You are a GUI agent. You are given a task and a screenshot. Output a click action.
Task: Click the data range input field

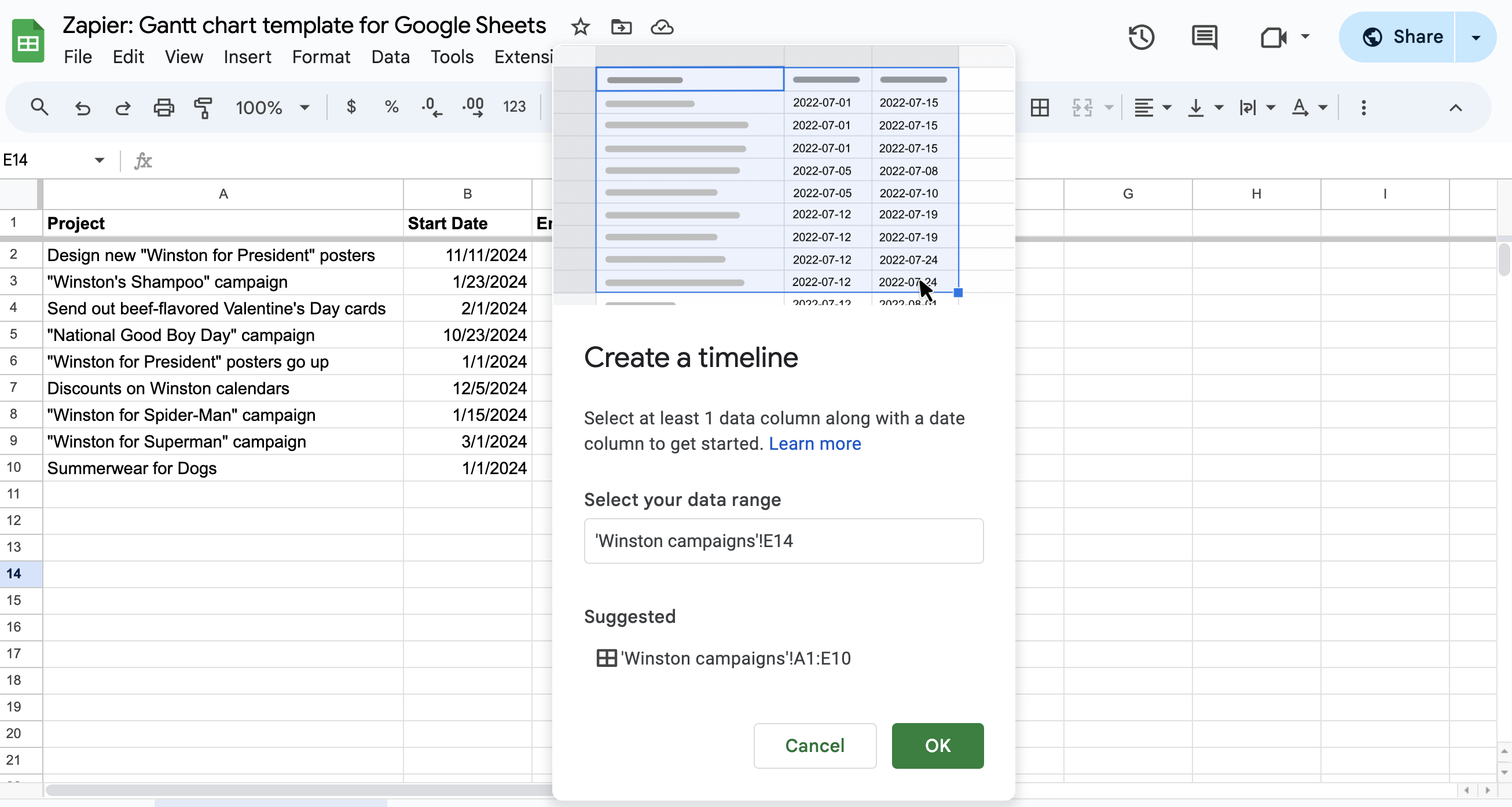(x=784, y=541)
